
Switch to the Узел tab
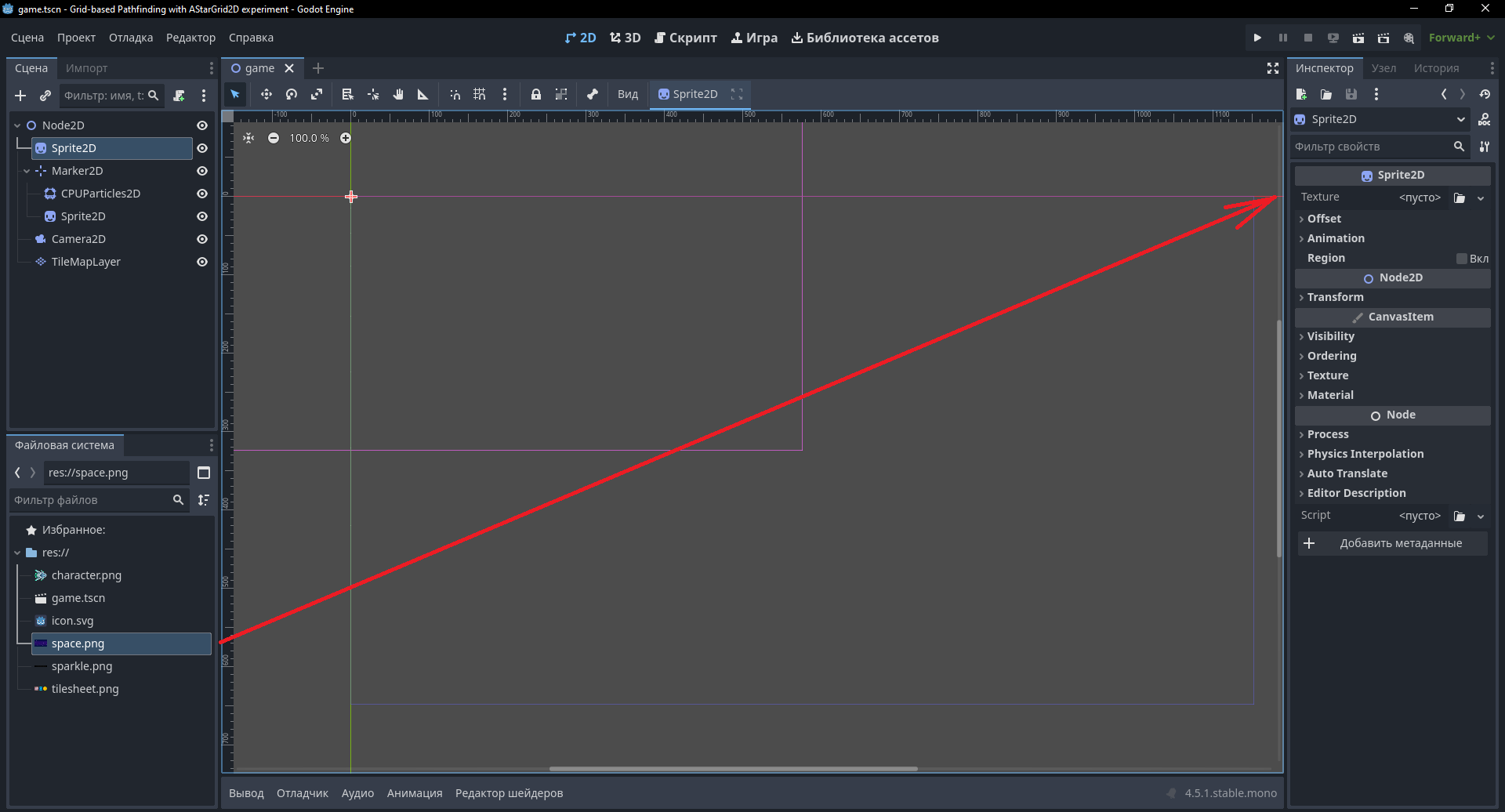(1384, 68)
